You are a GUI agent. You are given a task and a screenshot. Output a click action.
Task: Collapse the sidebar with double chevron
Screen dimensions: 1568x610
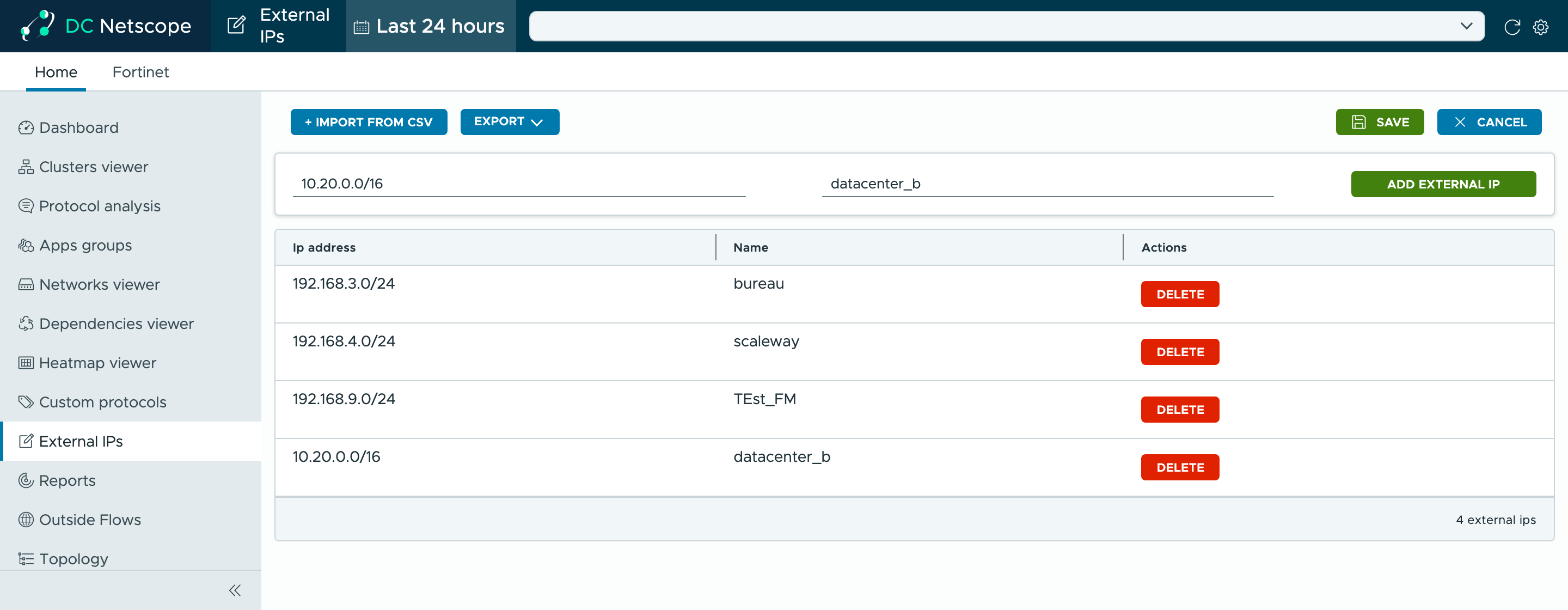(235, 590)
